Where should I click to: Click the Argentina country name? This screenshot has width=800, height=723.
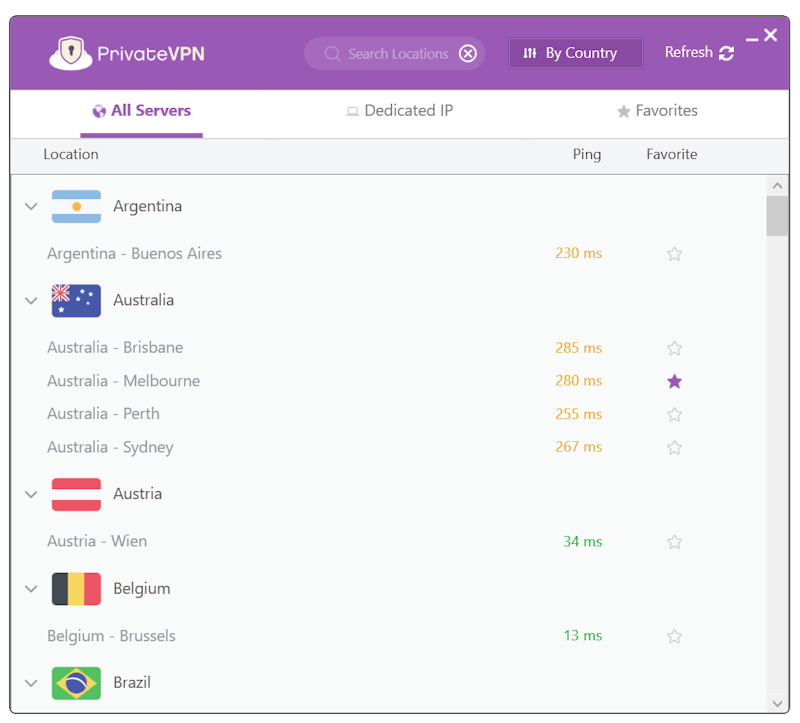pyautogui.click(x=147, y=207)
